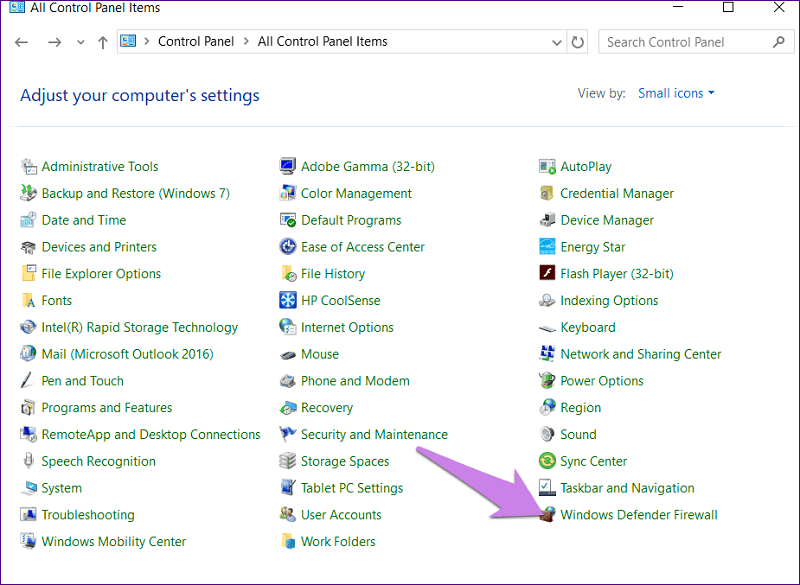The image size is (800, 585).
Task: Launch Speech Recognition
Action: (x=99, y=460)
